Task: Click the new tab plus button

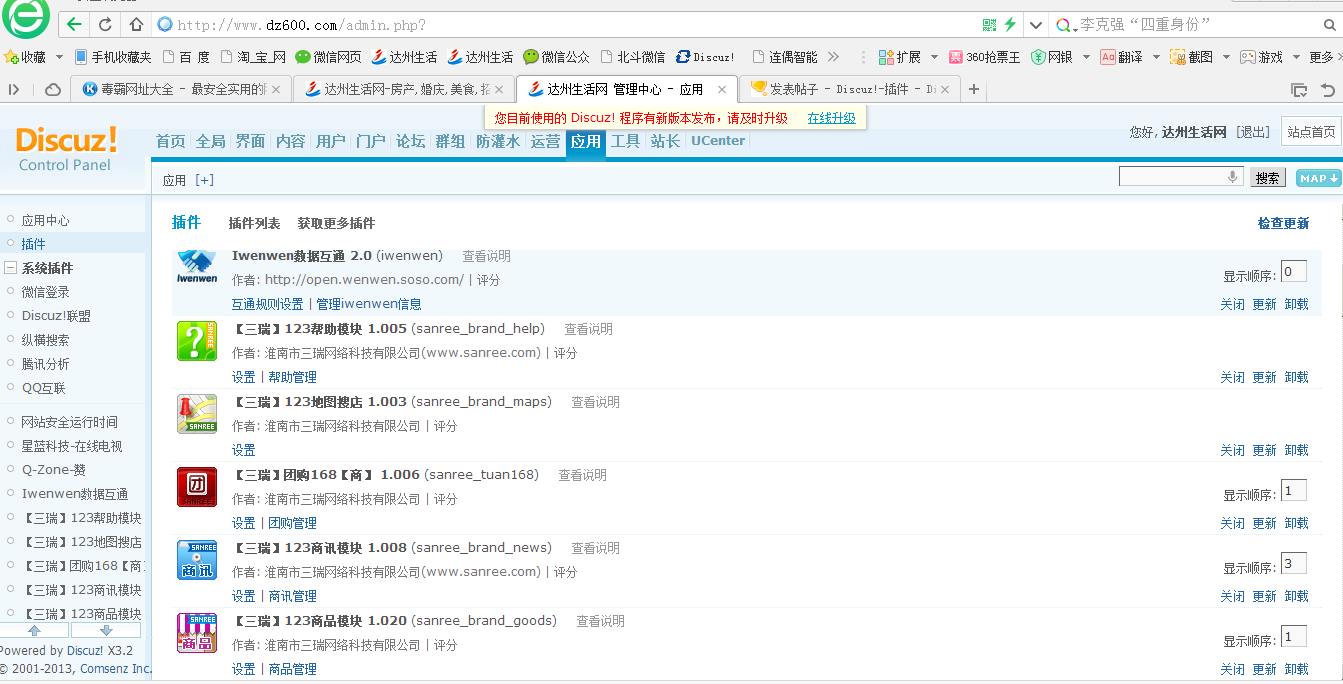Action: [974, 89]
